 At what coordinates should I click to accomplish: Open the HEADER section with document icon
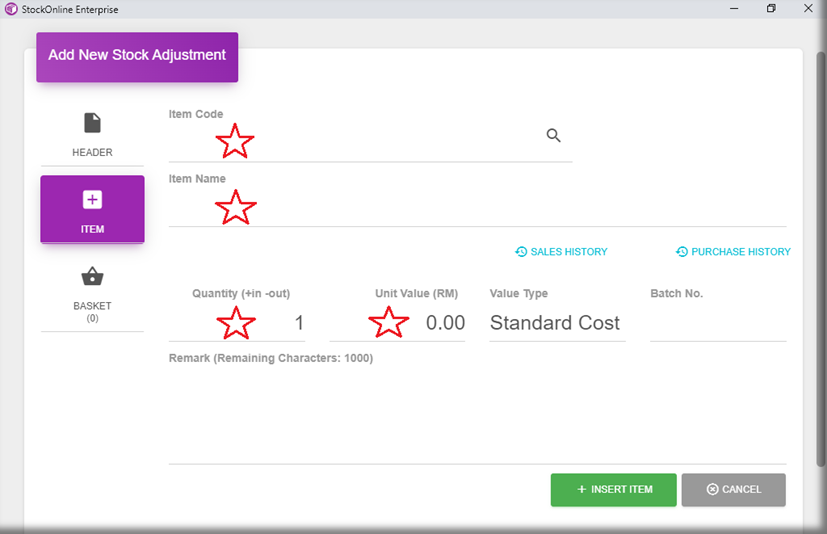92,135
